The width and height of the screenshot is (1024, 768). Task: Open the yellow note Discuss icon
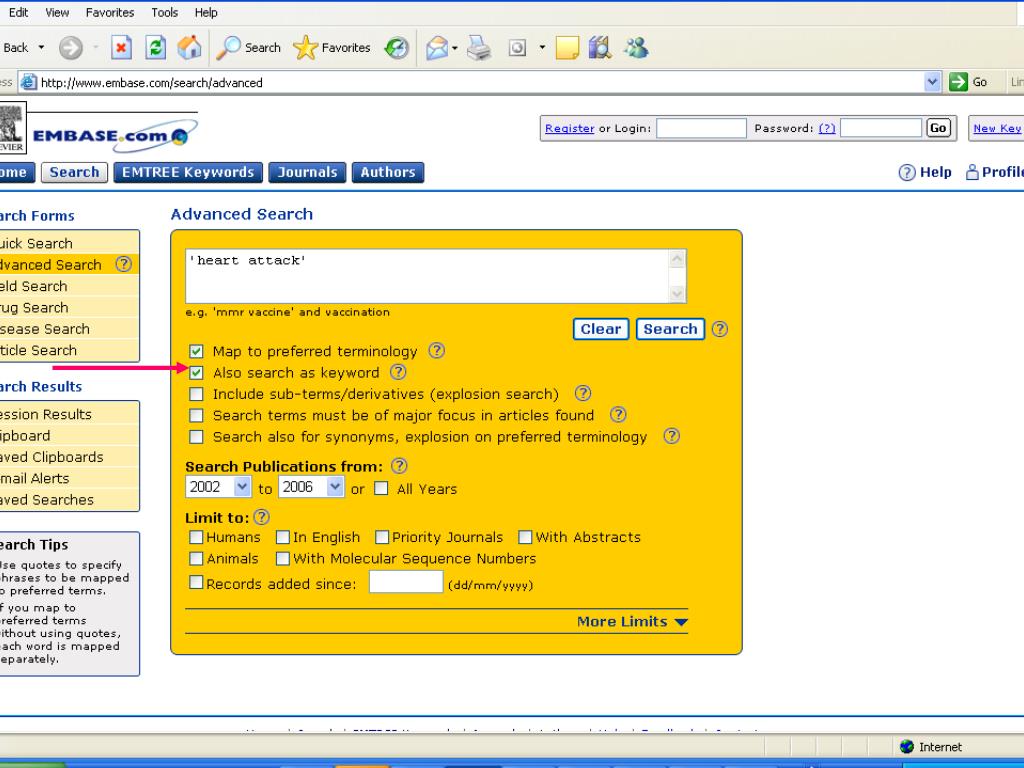pyautogui.click(x=567, y=48)
